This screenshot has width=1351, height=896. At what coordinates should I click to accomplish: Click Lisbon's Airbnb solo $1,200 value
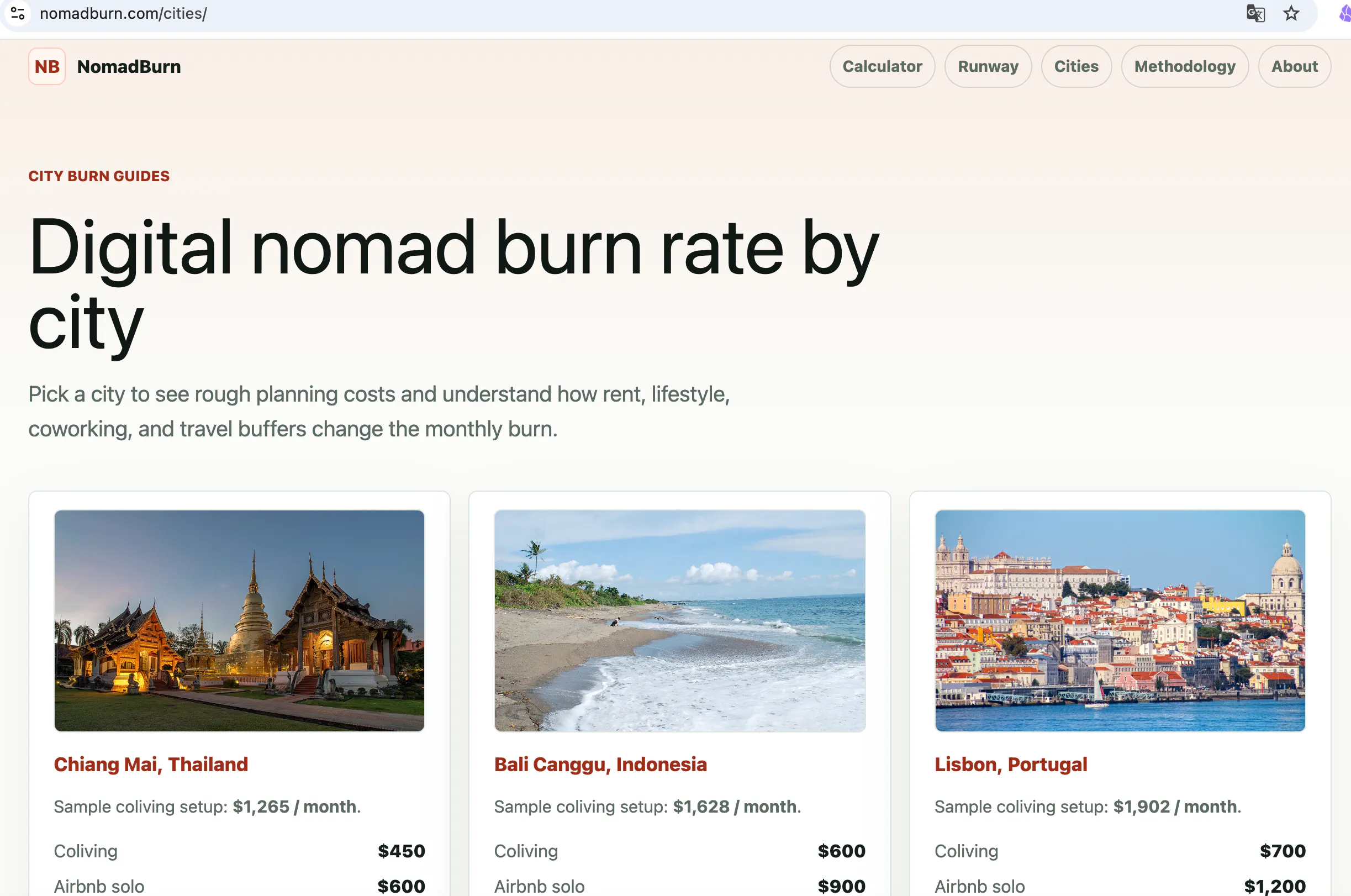tap(1274, 886)
